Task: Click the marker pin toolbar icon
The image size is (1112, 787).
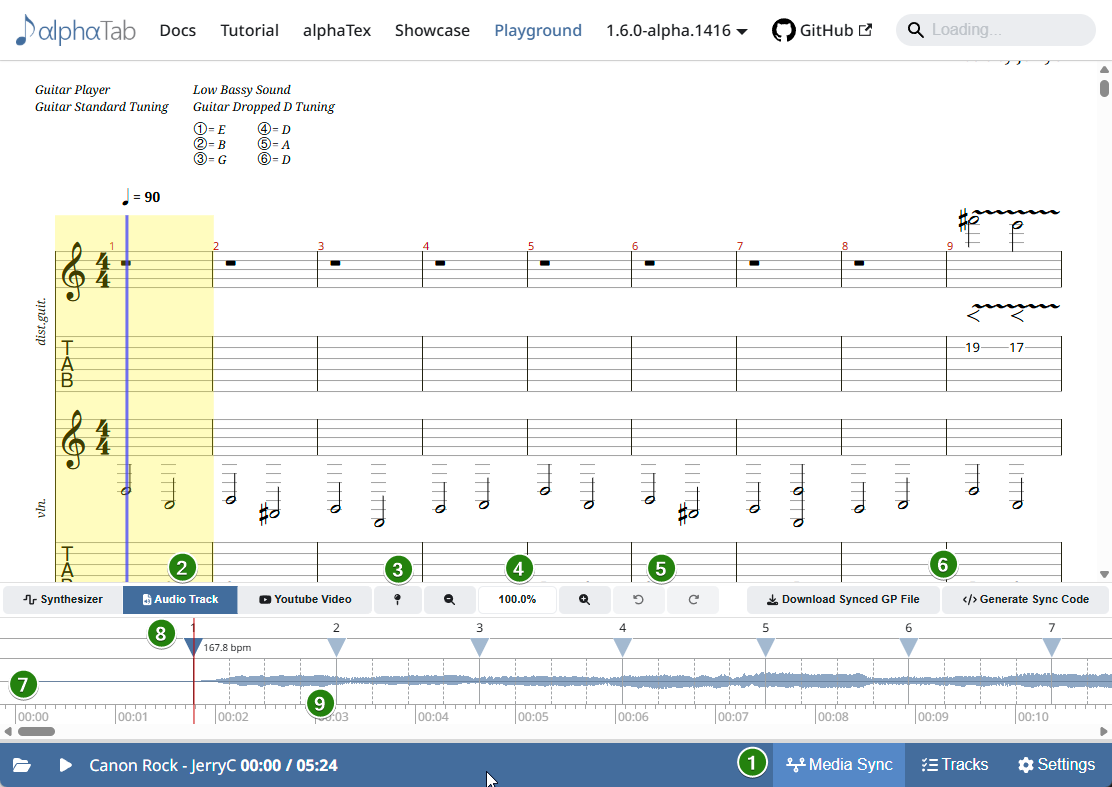Action: [397, 599]
